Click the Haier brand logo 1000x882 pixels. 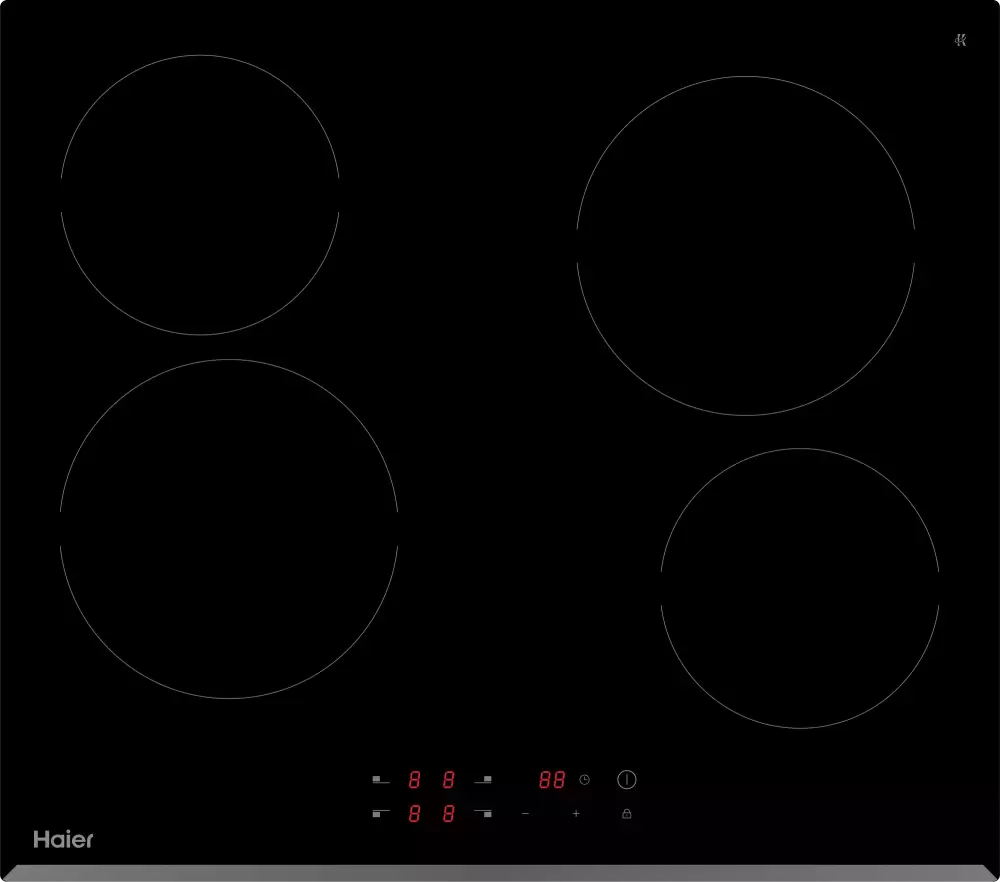(63, 839)
